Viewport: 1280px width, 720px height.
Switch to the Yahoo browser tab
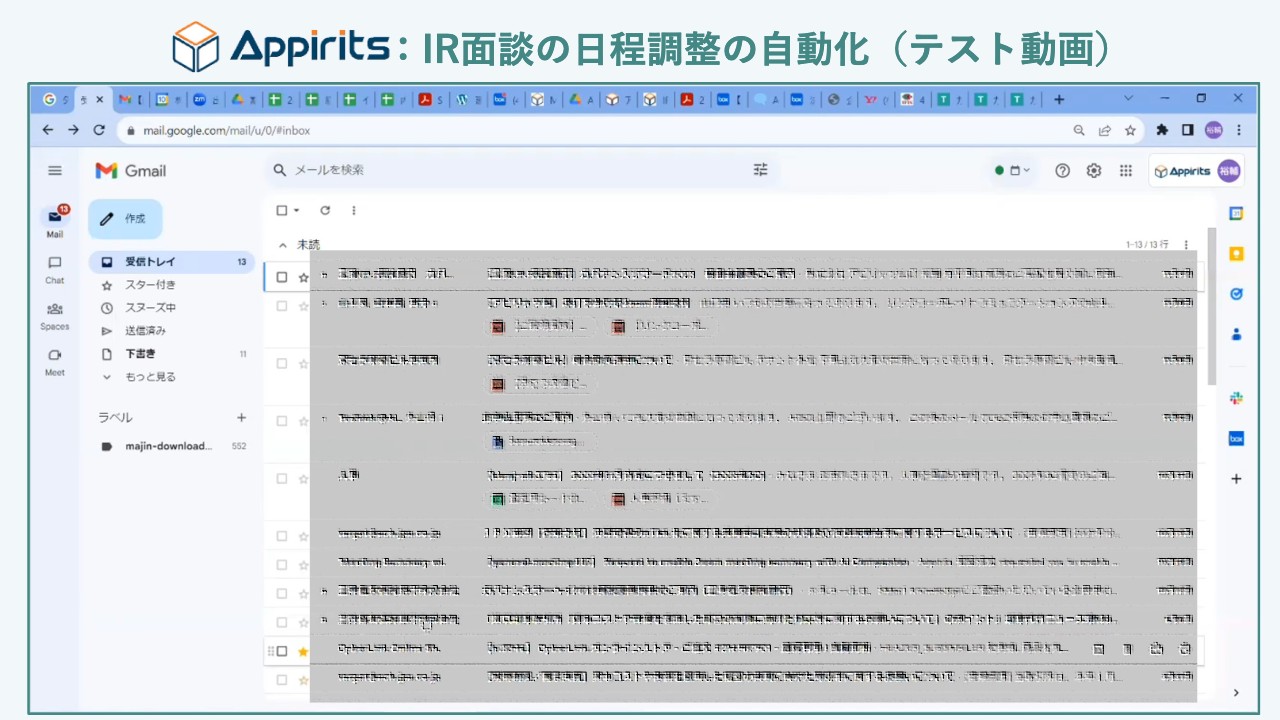coord(876,99)
